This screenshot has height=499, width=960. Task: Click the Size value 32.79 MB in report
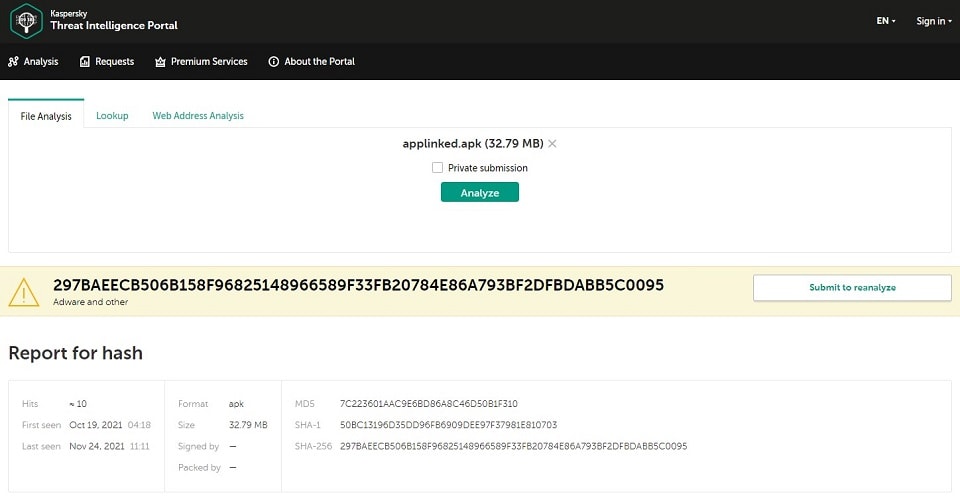[248, 425]
